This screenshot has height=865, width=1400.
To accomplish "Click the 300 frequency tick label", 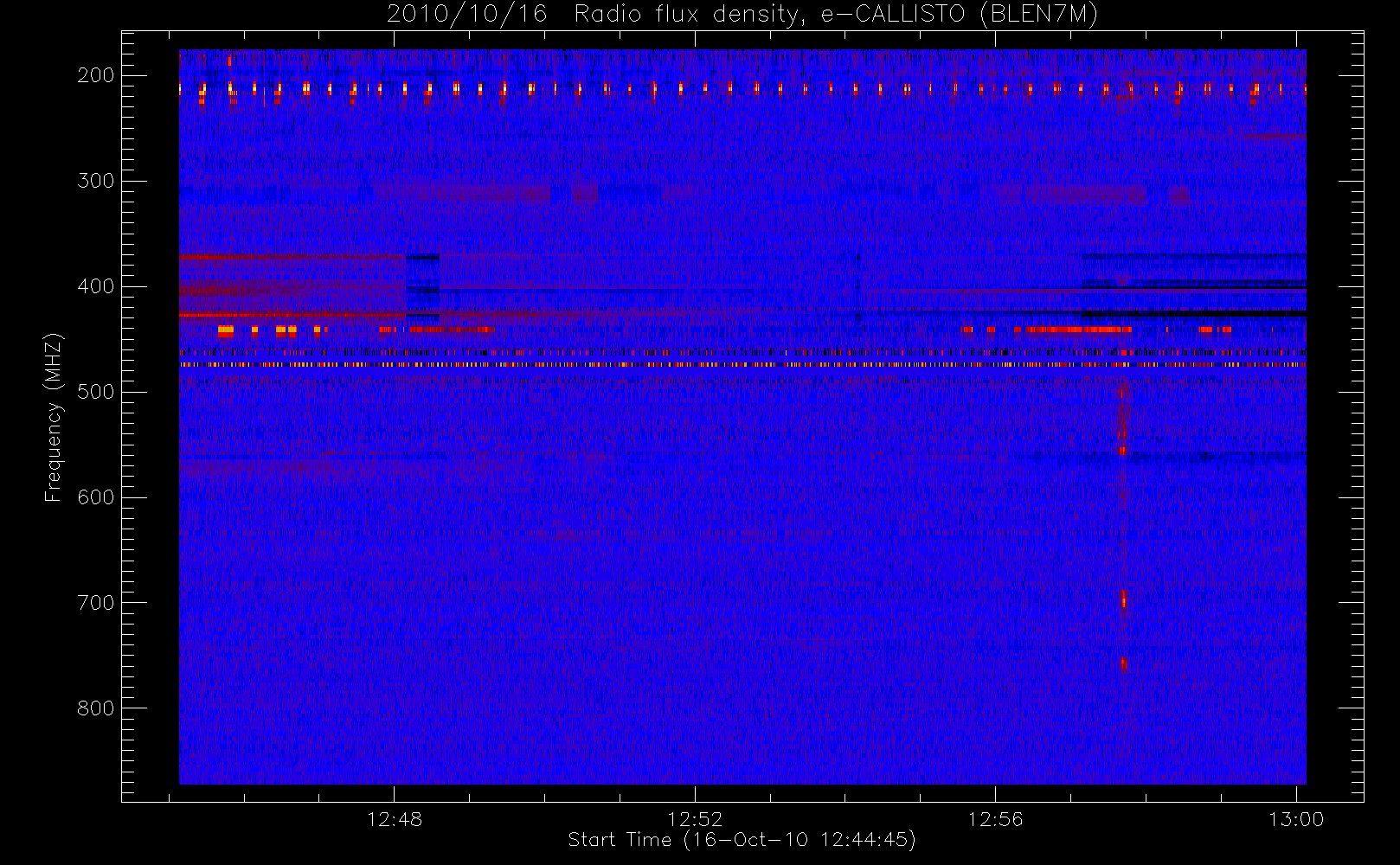I will pos(96,181).
